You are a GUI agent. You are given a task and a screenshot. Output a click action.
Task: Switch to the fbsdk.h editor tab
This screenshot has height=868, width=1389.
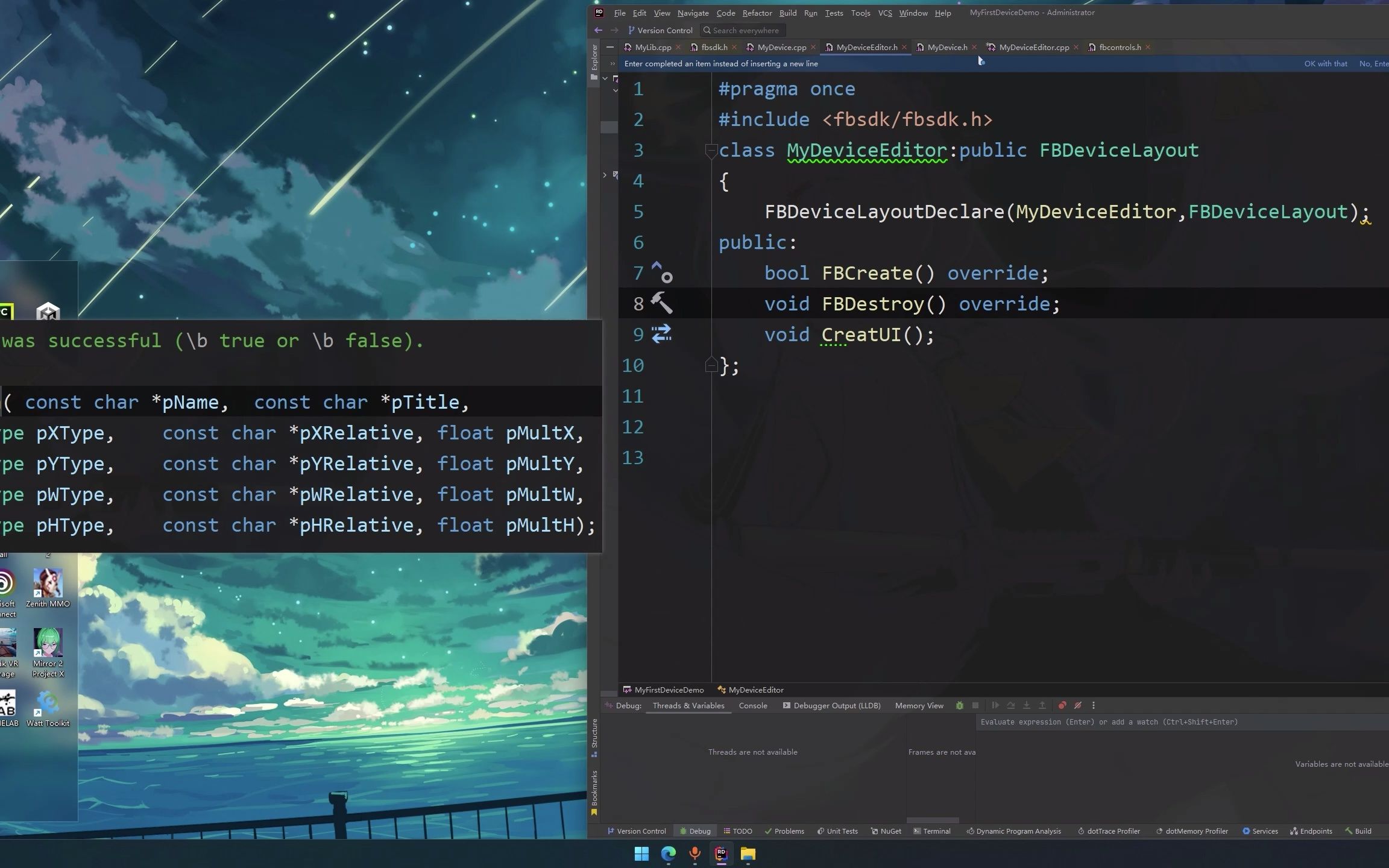pos(713,47)
